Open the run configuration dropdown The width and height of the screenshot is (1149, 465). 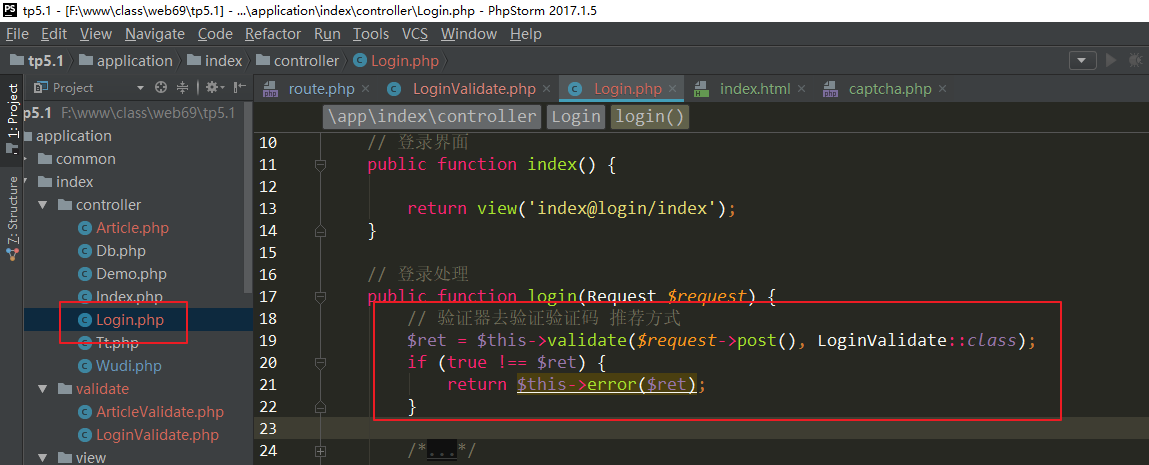coord(1083,61)
